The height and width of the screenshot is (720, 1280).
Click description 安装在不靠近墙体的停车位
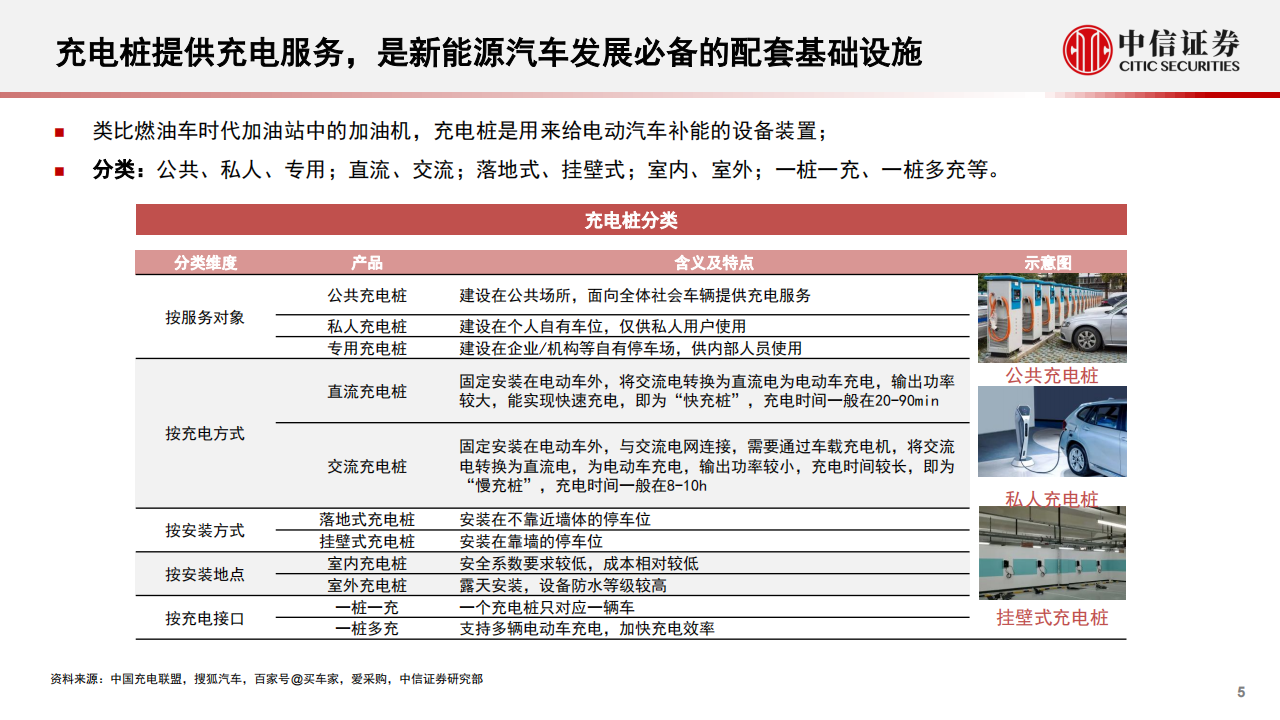pyautogui.click(x=556, y=520)
